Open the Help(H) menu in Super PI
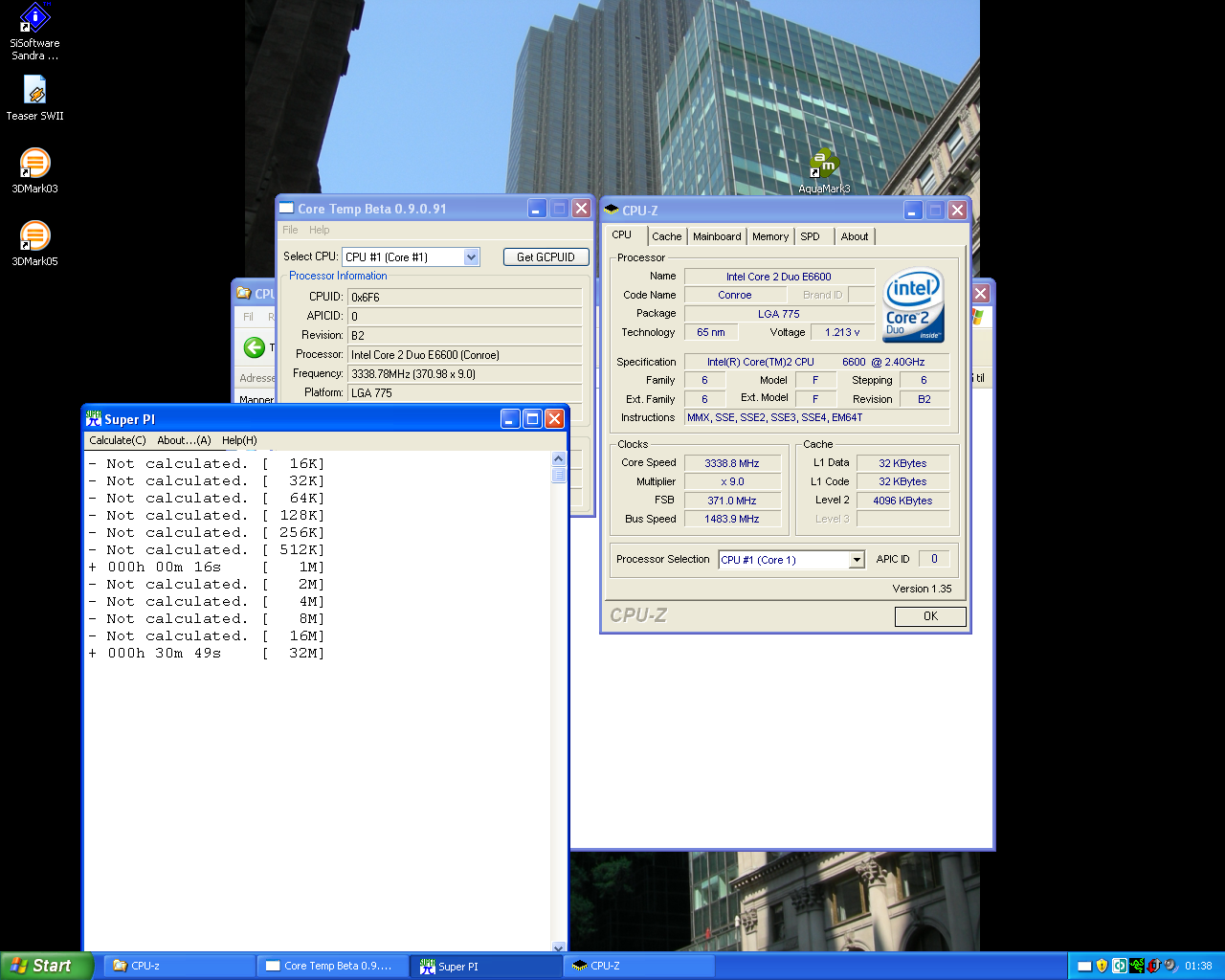The width and height of the screenshot is (1225, 980). [239, 440]
